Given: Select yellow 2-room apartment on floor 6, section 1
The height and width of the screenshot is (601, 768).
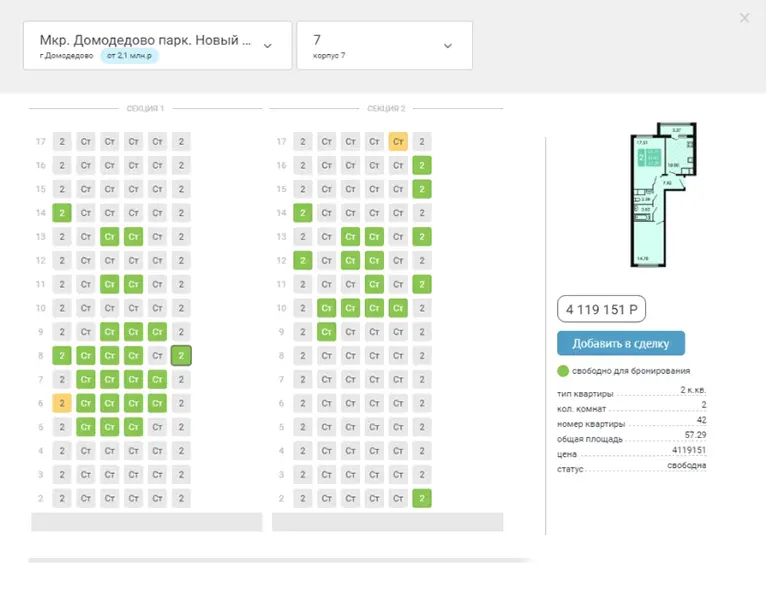Looking at the screenshot, I should [62, 403].
